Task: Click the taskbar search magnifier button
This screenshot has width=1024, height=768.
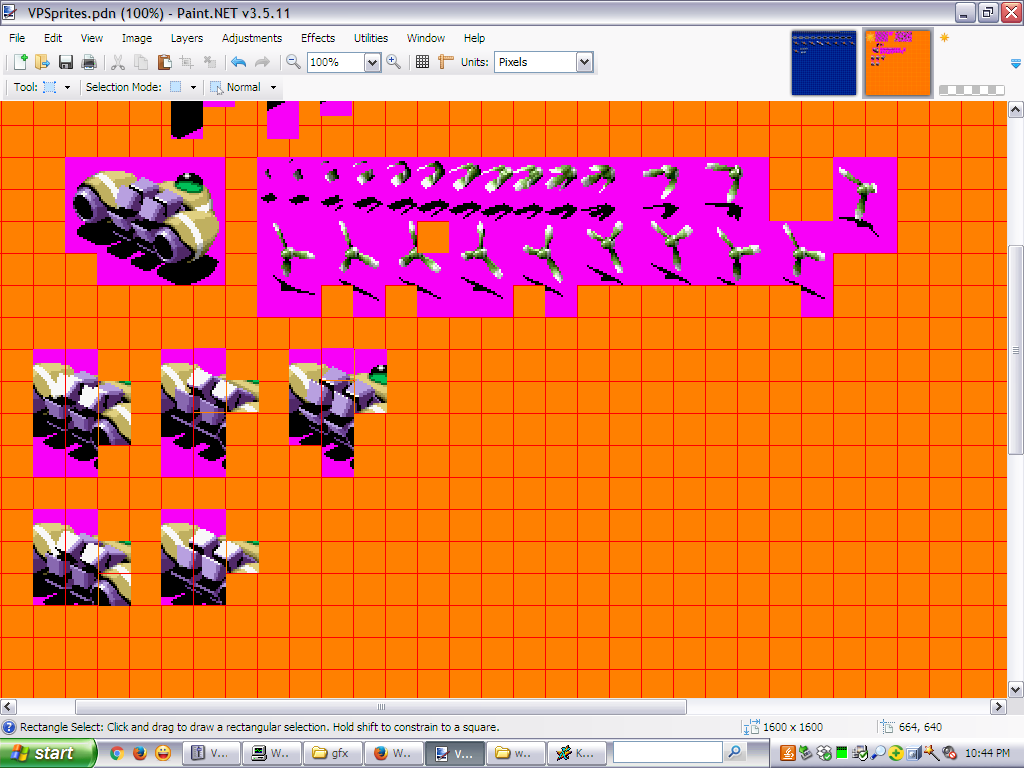Action: tap(735, 752)
